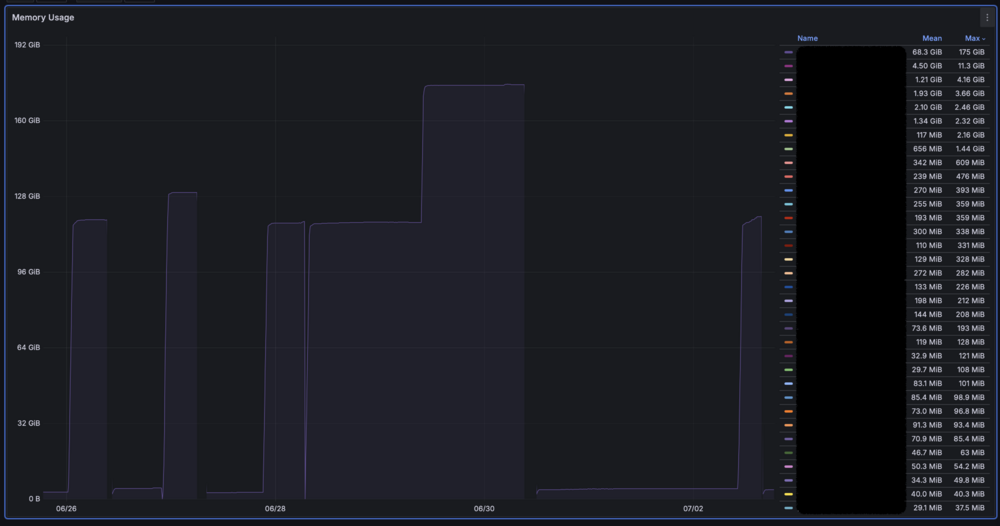Toggle sort direction on the Max column header
This screenshot has width=1000, height=526.
coord(974,38)
